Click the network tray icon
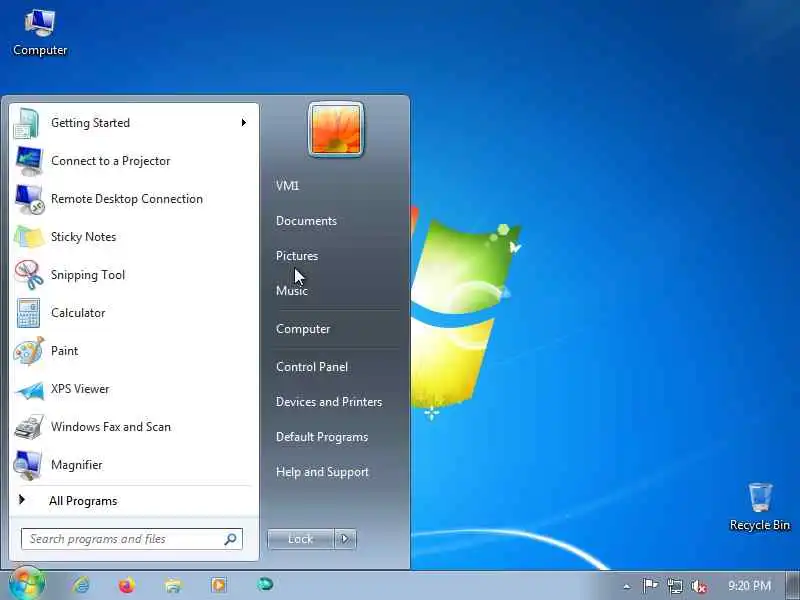800x600 pixels. click(675, 586)
